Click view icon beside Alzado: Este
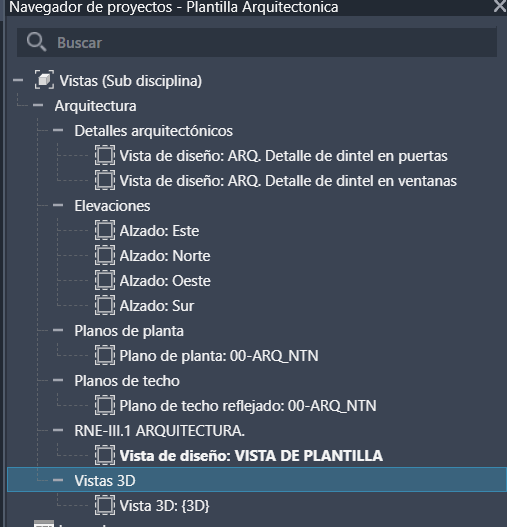 [105, 230]
